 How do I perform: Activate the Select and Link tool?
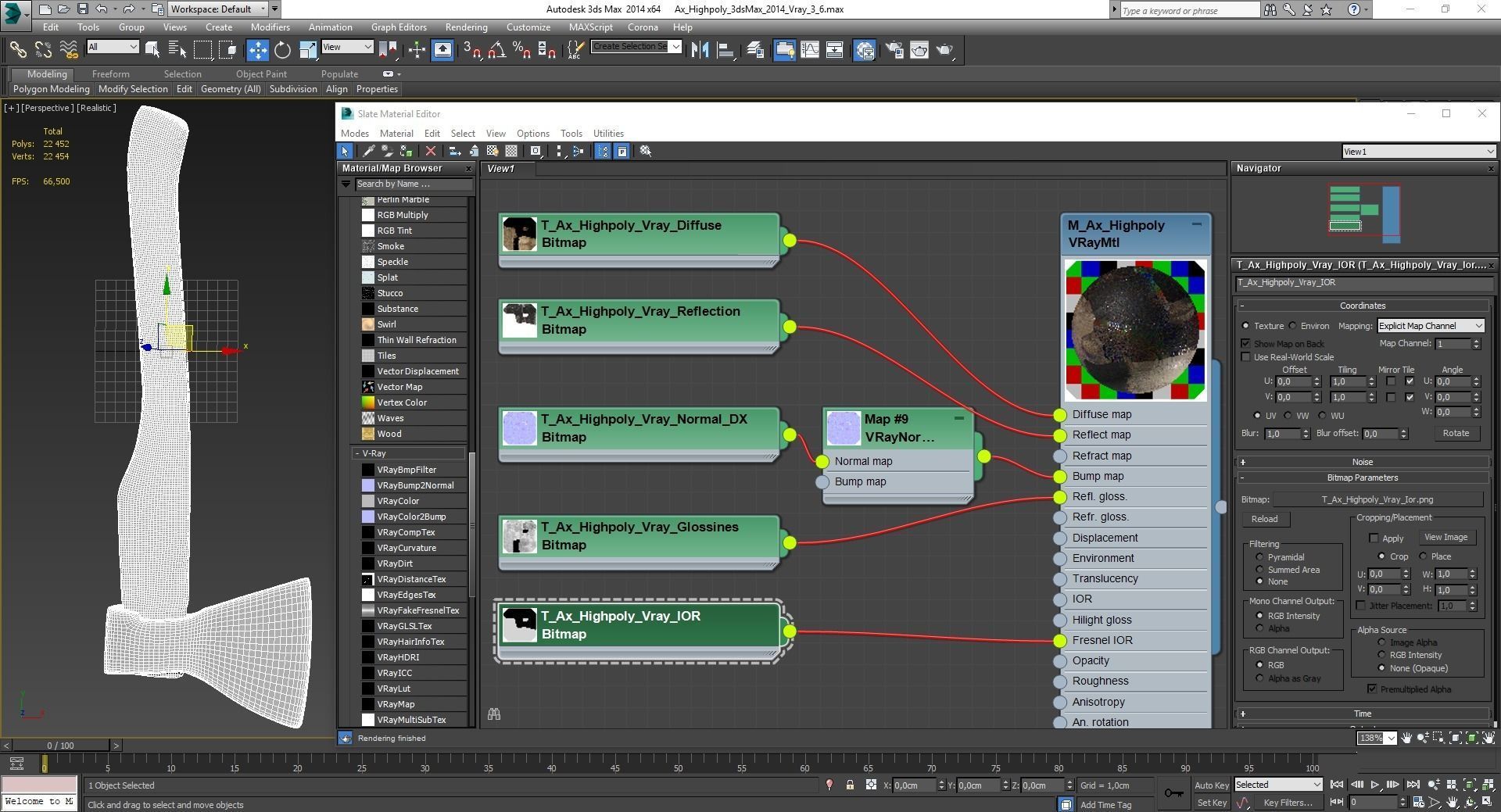[x=17, y=50]
